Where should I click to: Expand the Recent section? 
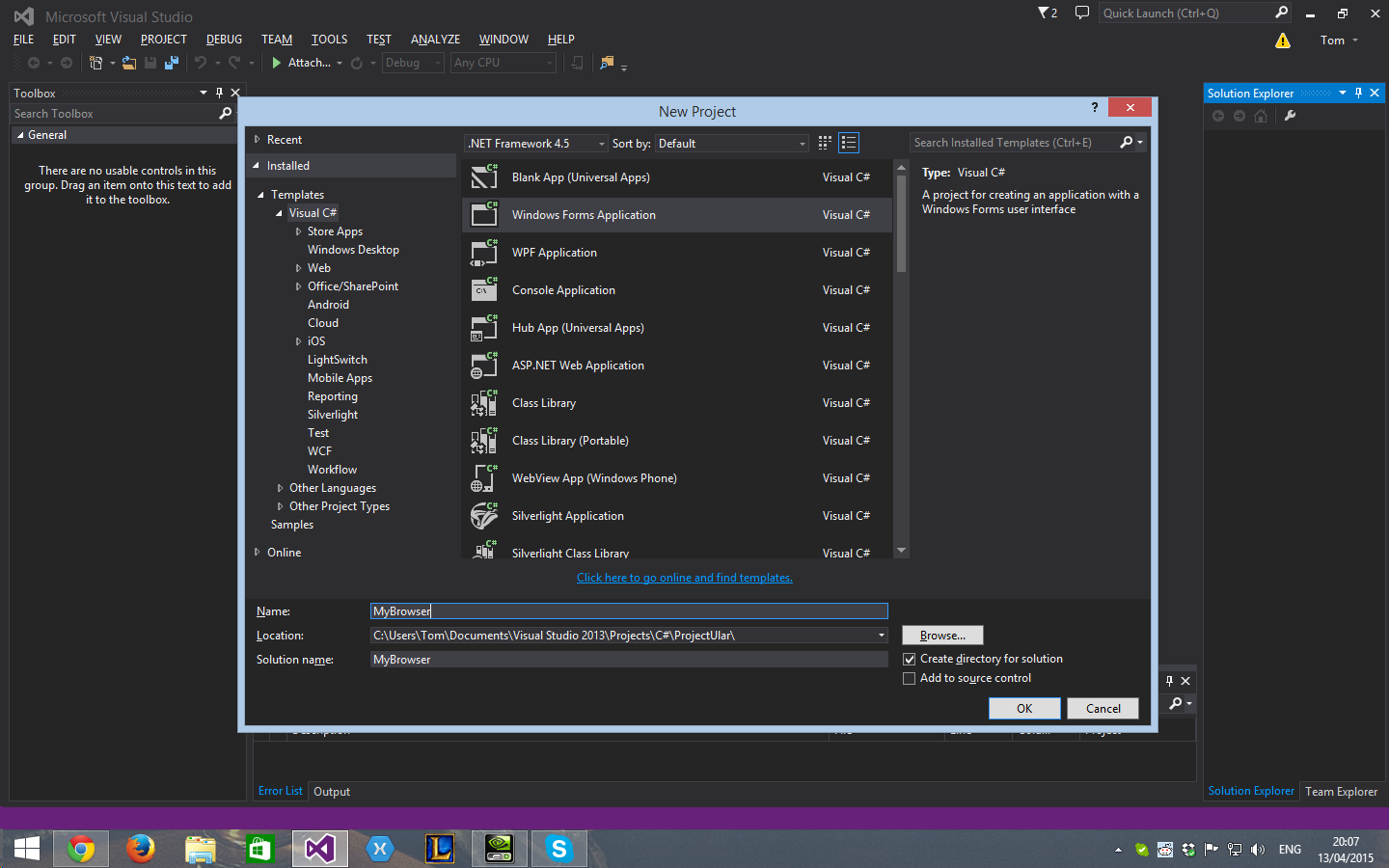point(258,140)
